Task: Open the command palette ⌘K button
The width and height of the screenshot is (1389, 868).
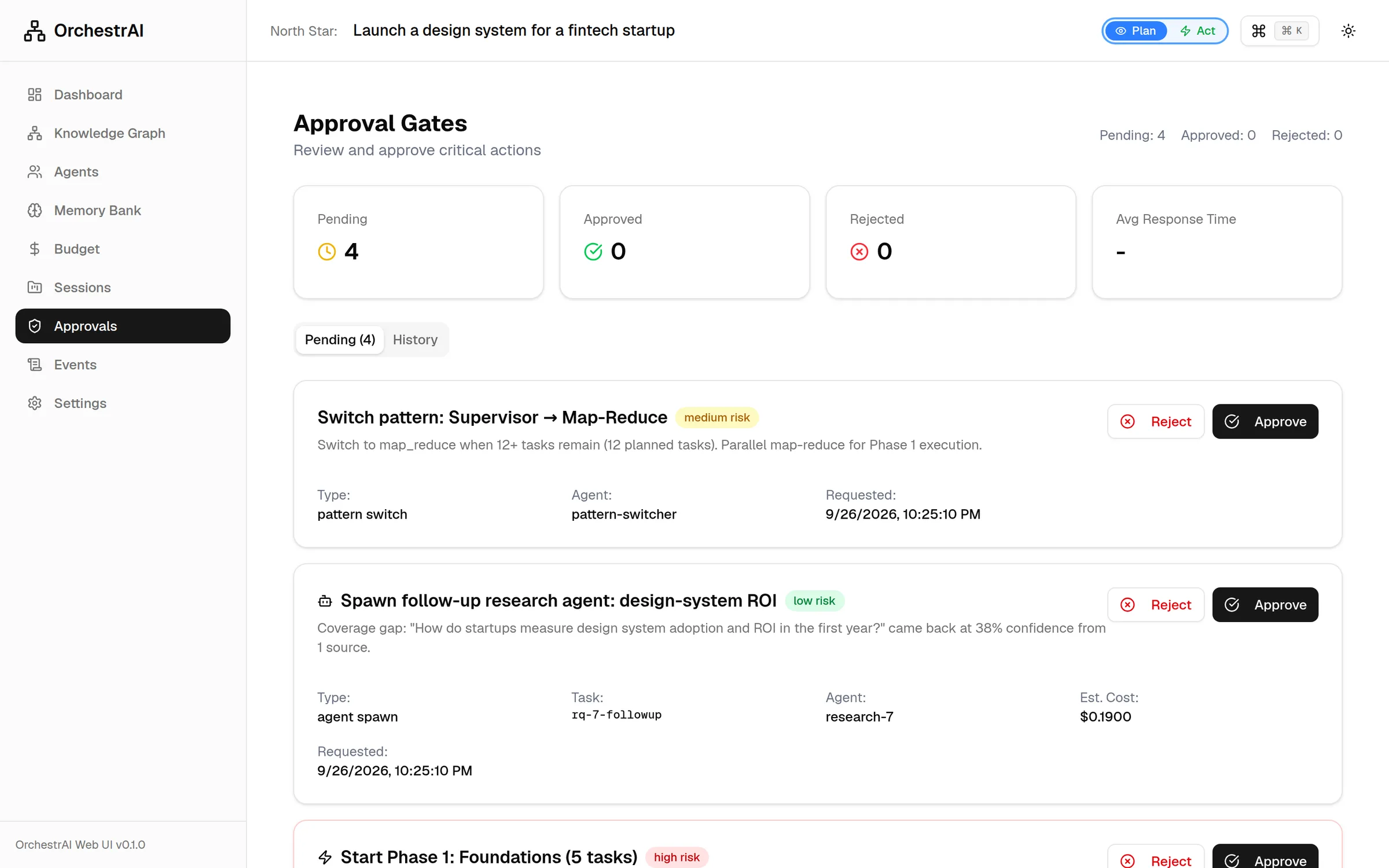Action: coord(1280,31)
